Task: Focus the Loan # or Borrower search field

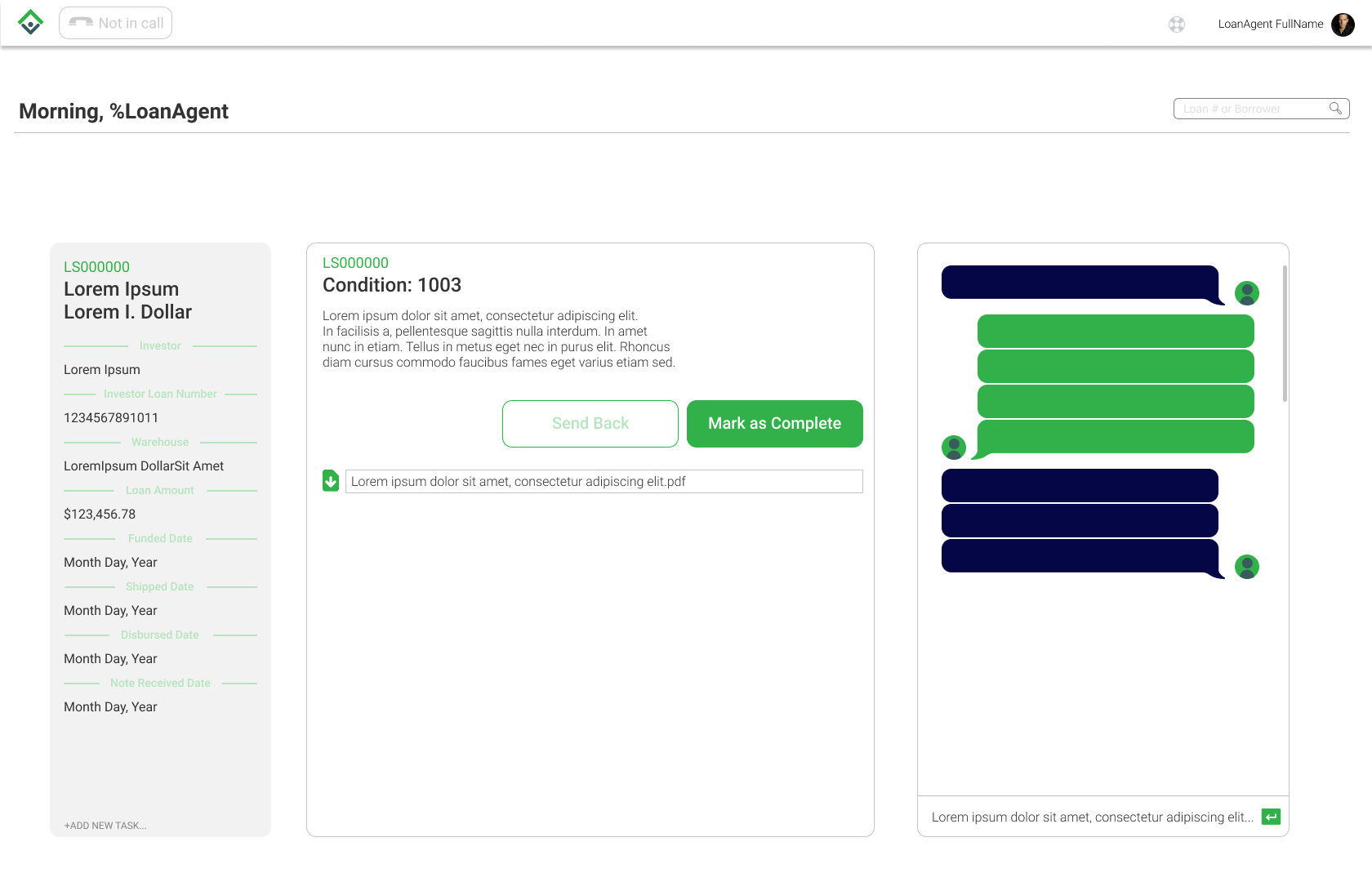Action: click(1261, 109)
